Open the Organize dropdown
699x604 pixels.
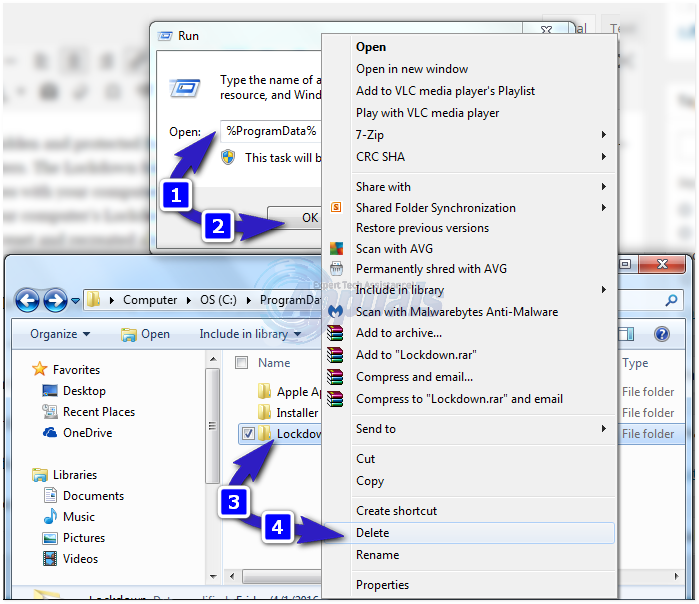pos(60,334)
